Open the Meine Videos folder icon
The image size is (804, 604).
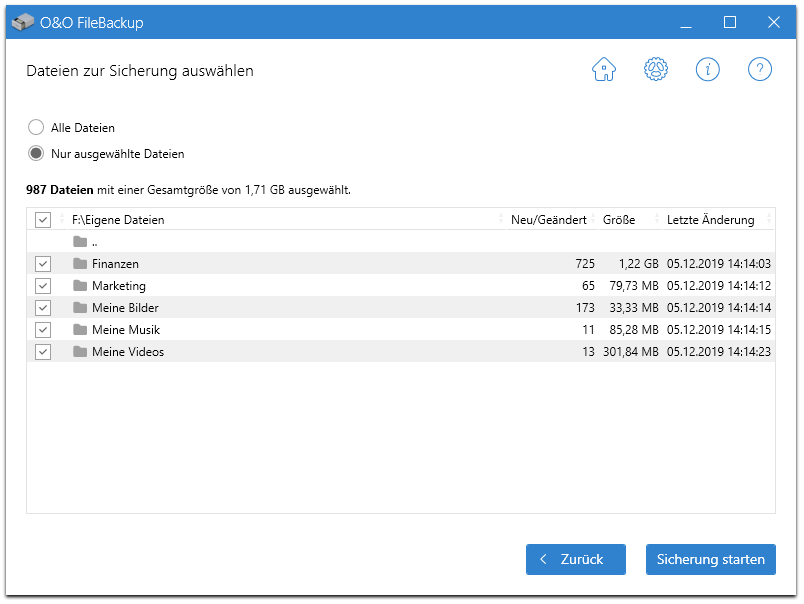[x=80, y=352]
